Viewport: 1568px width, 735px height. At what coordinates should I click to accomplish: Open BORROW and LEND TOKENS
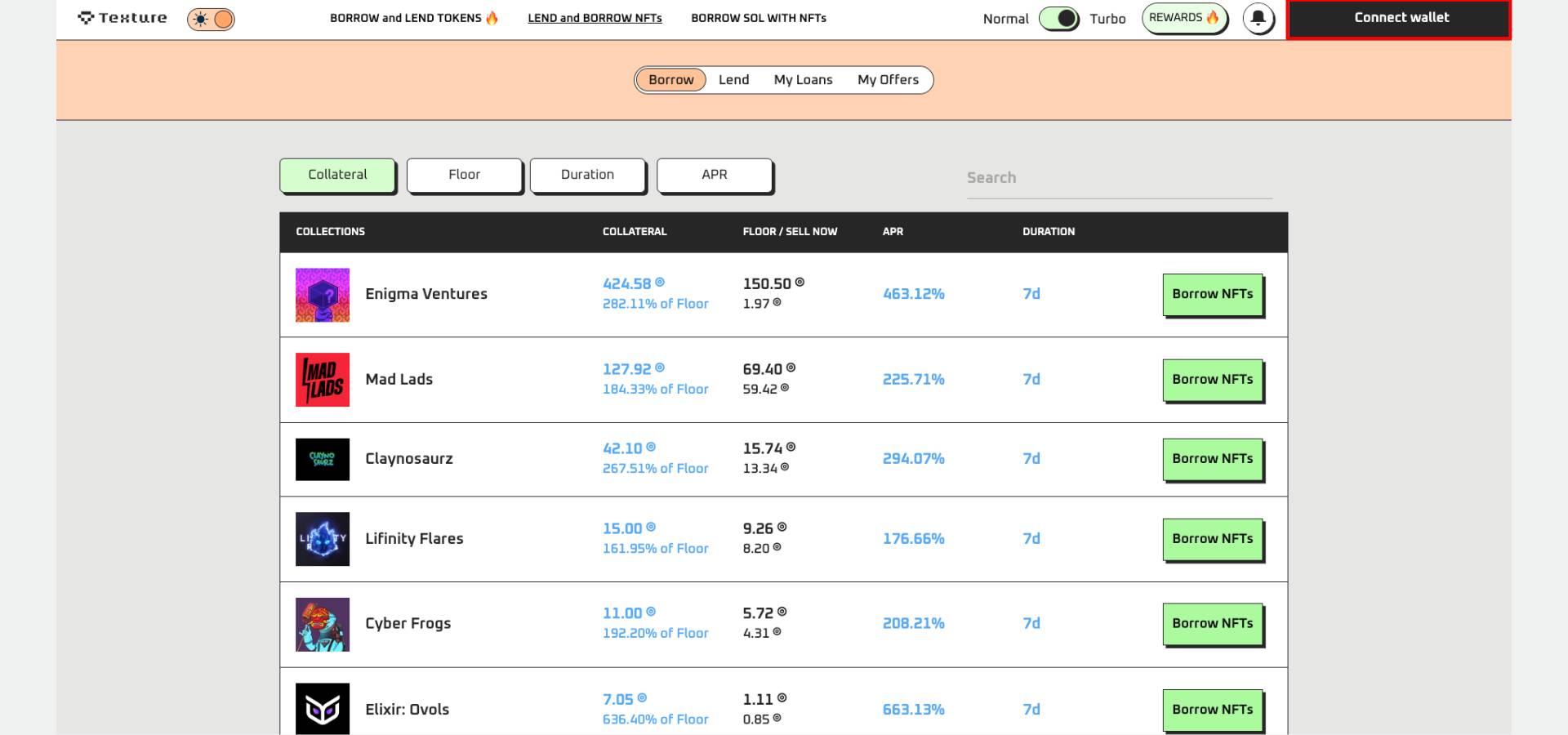[414, 18]
